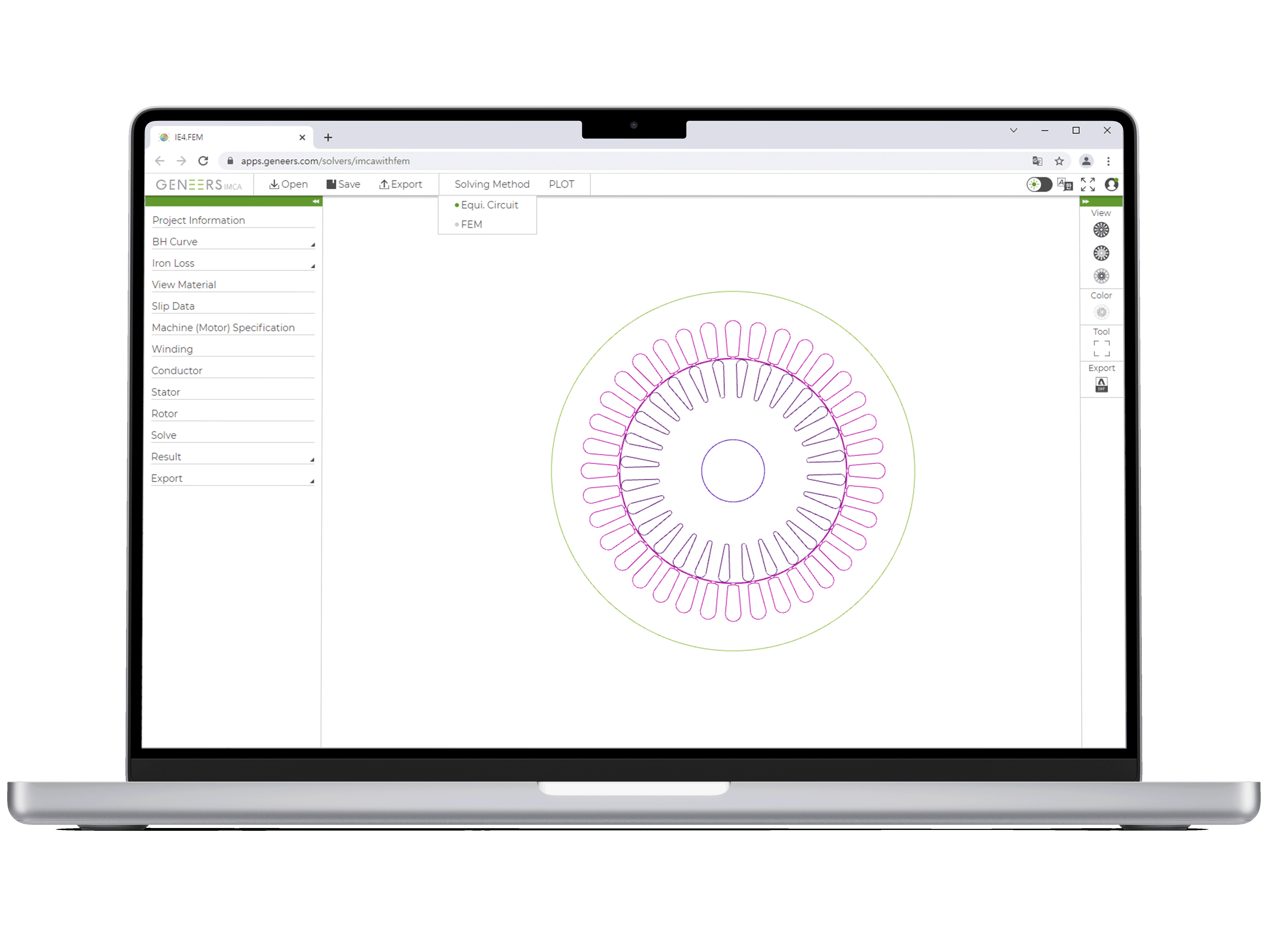
Task: Expand the BH Curve submenu arrow
Action: click(x=313, y=245)
